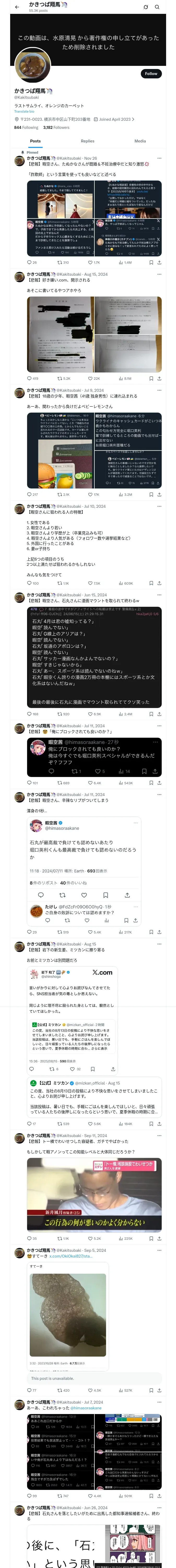Follow the Kakitsubaki account
The height and width of the screenshot is (1568, 176).
pyautogui.click(x=150, y=74)
